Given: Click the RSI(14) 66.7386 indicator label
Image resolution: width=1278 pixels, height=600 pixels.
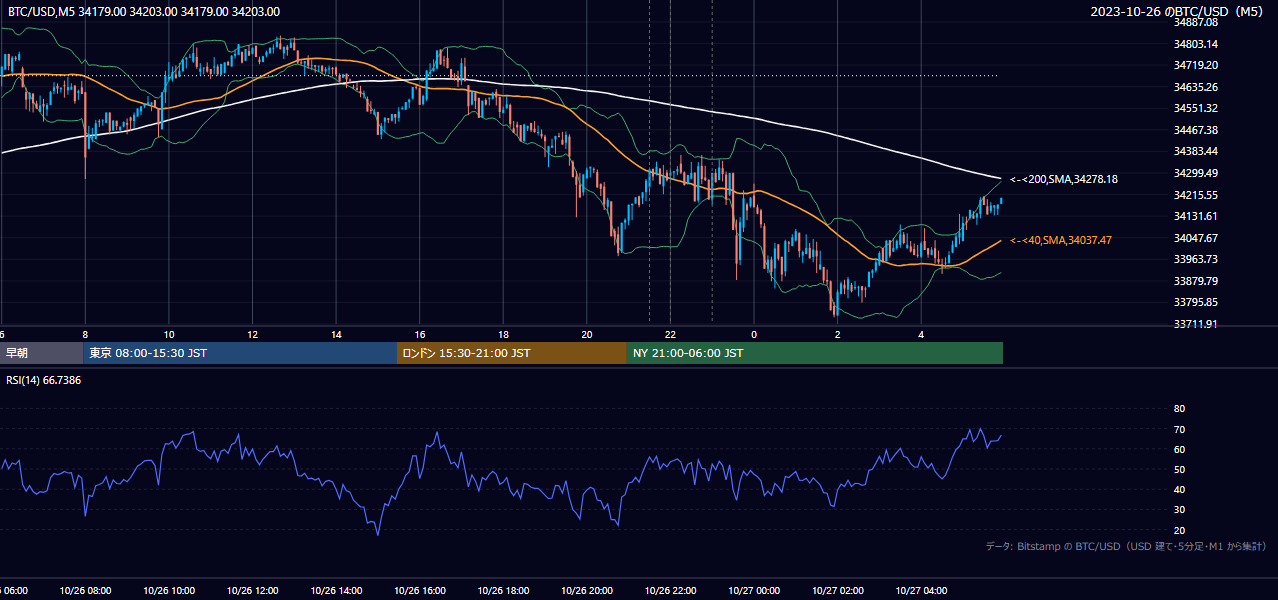Looking at the screenshot, I should [44, 380].
